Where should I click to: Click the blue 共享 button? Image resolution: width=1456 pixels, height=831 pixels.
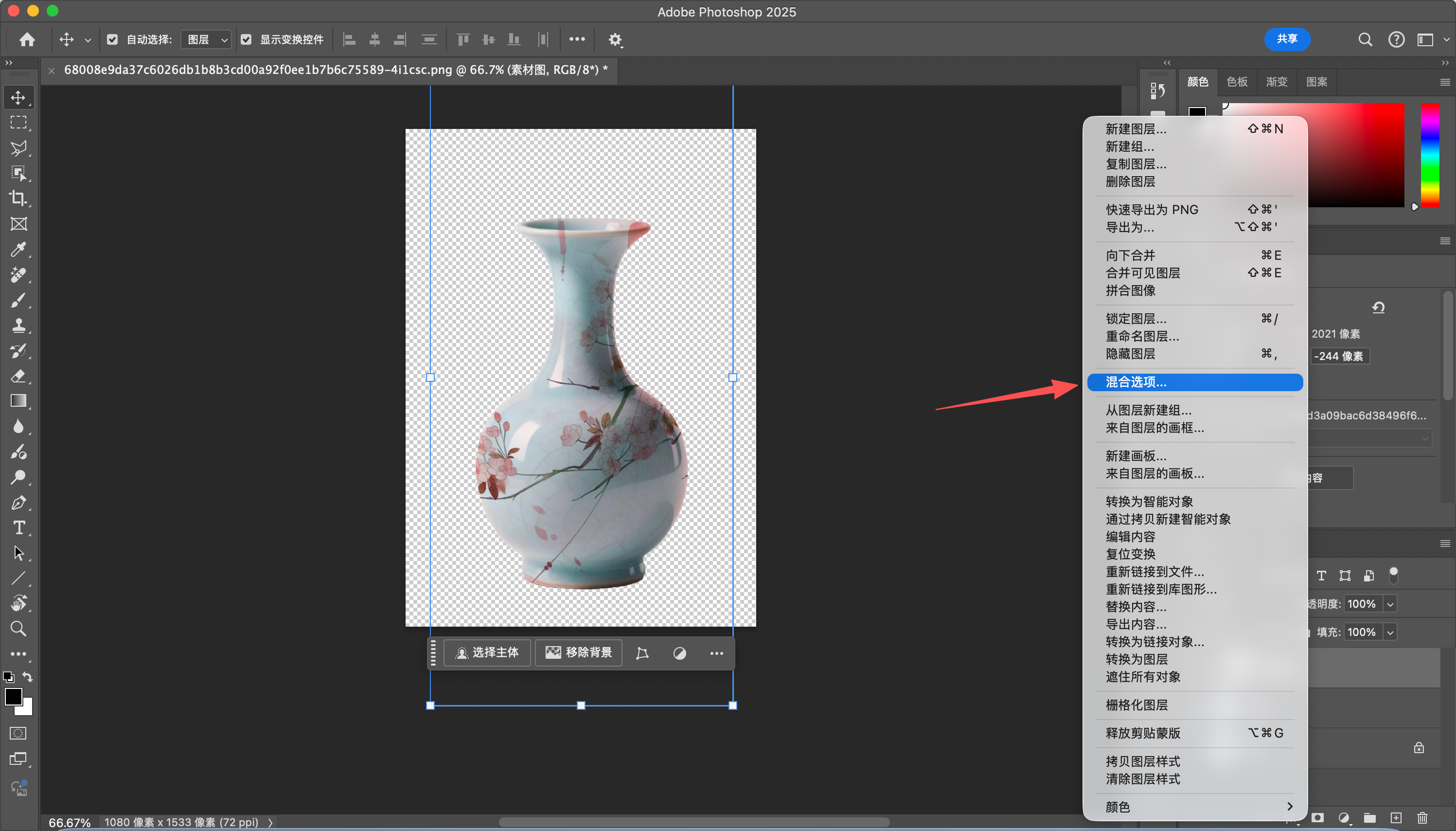click(x=1287, y=39)
